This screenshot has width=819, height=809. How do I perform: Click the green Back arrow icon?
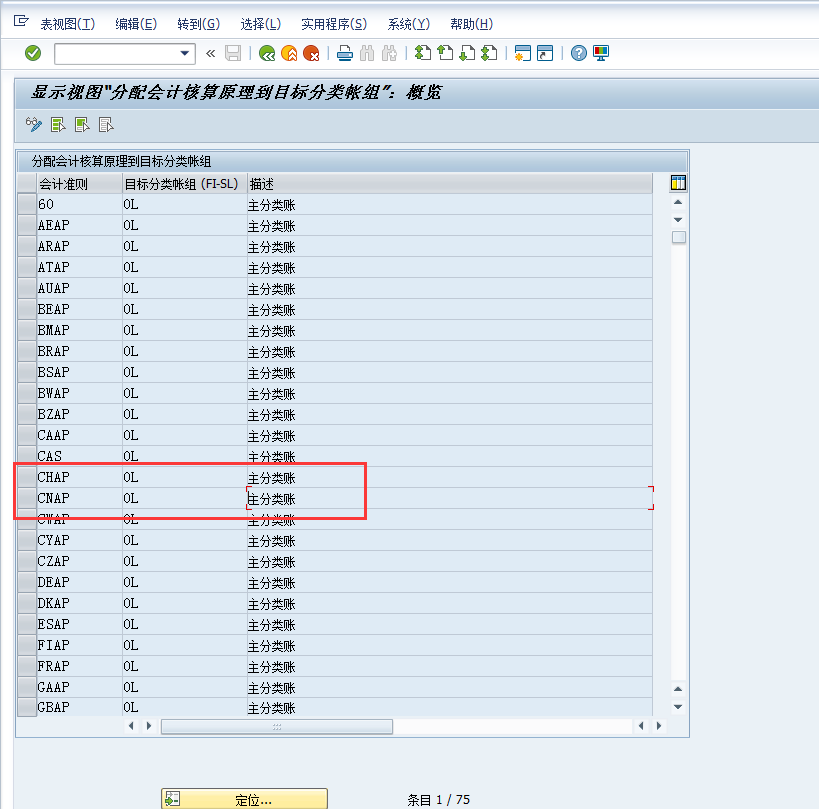coord(266,53)
